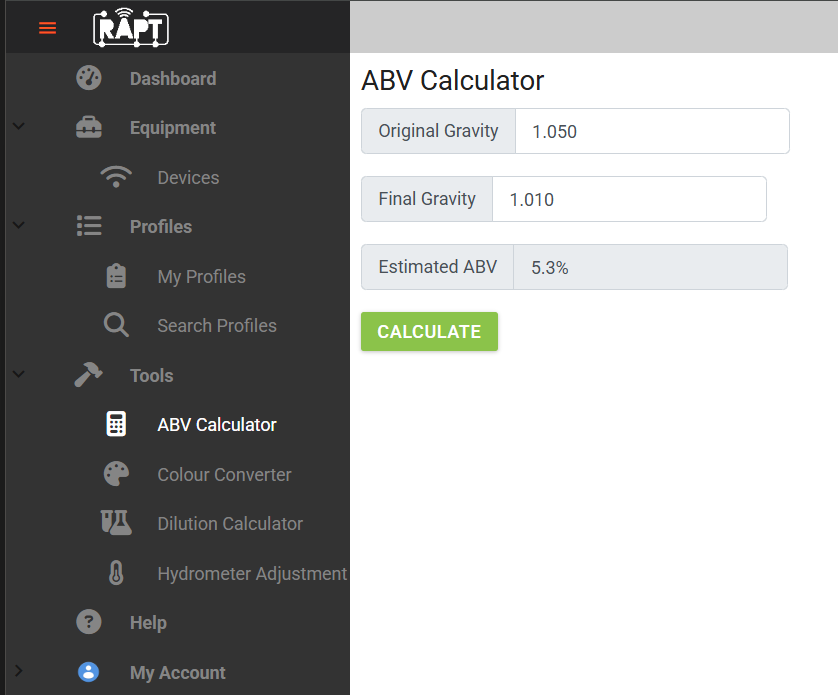Click the Search Profiles magnifier icon
This screenshot has width=838, height=695.
(116, 325)
